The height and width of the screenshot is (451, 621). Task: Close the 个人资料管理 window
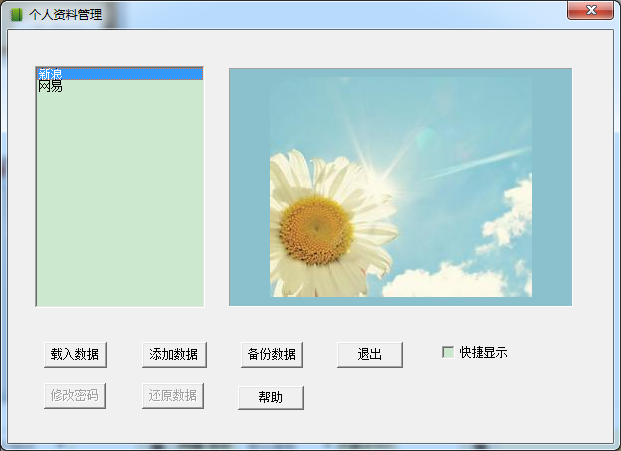591,10
